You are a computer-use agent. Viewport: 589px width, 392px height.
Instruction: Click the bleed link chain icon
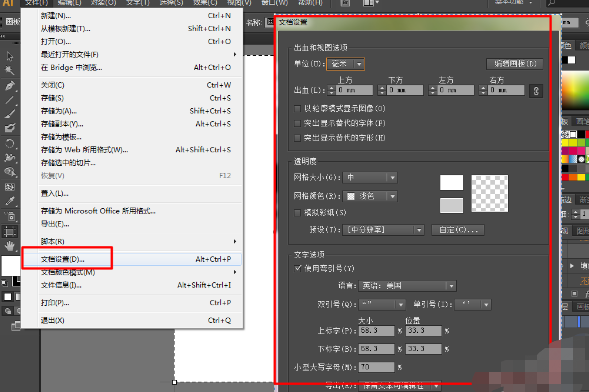click(x=536, y=90)
